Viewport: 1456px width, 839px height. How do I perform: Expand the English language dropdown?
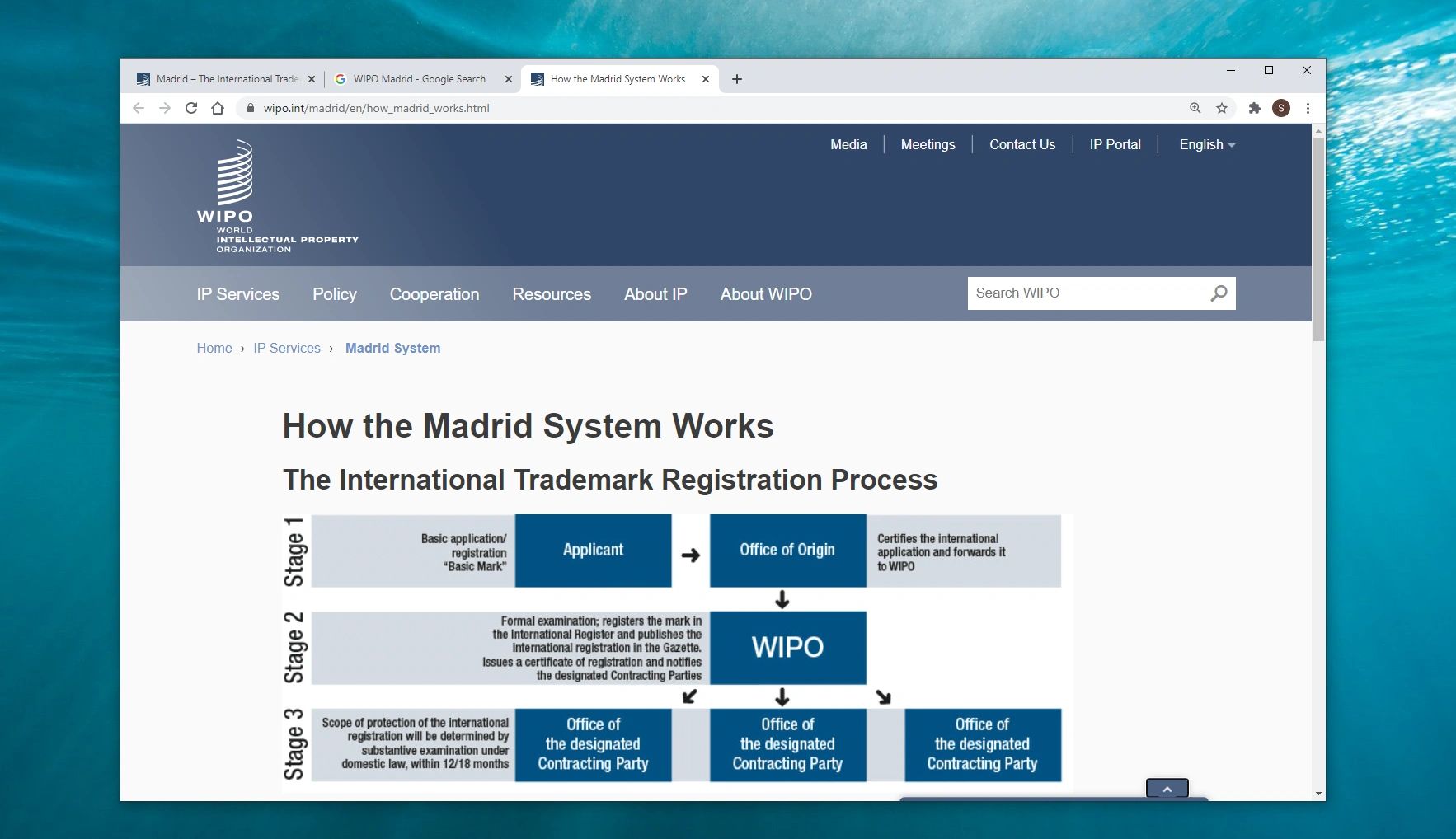click(x=1205, y=144)
